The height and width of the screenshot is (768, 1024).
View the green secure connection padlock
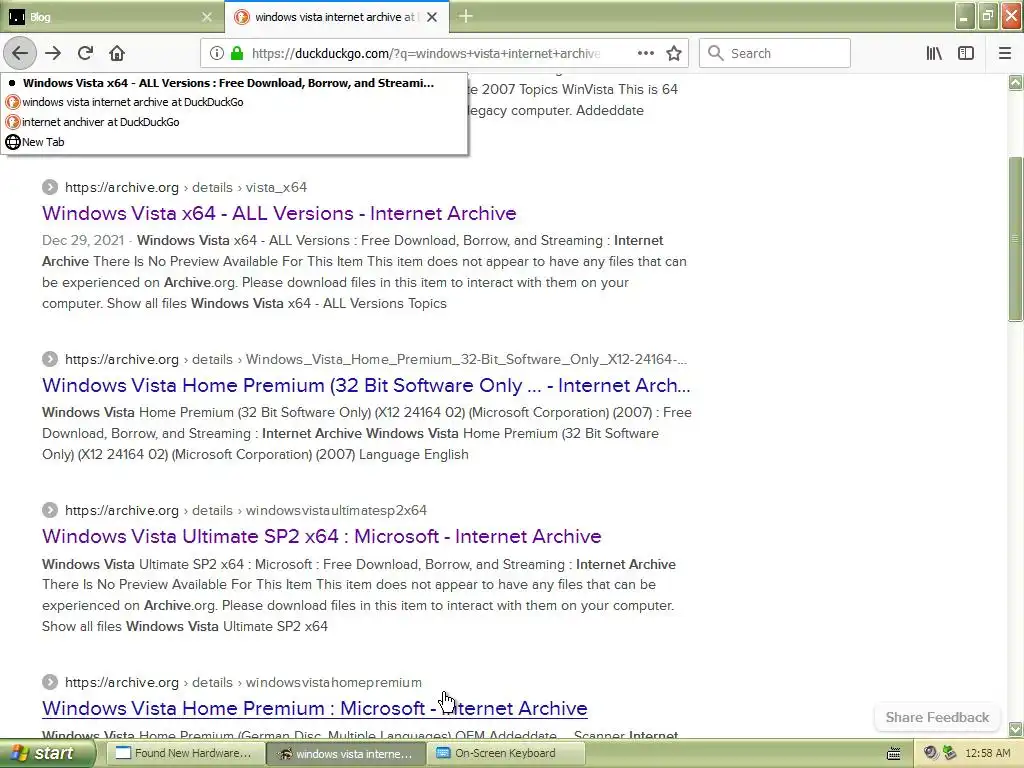[237, 54]
